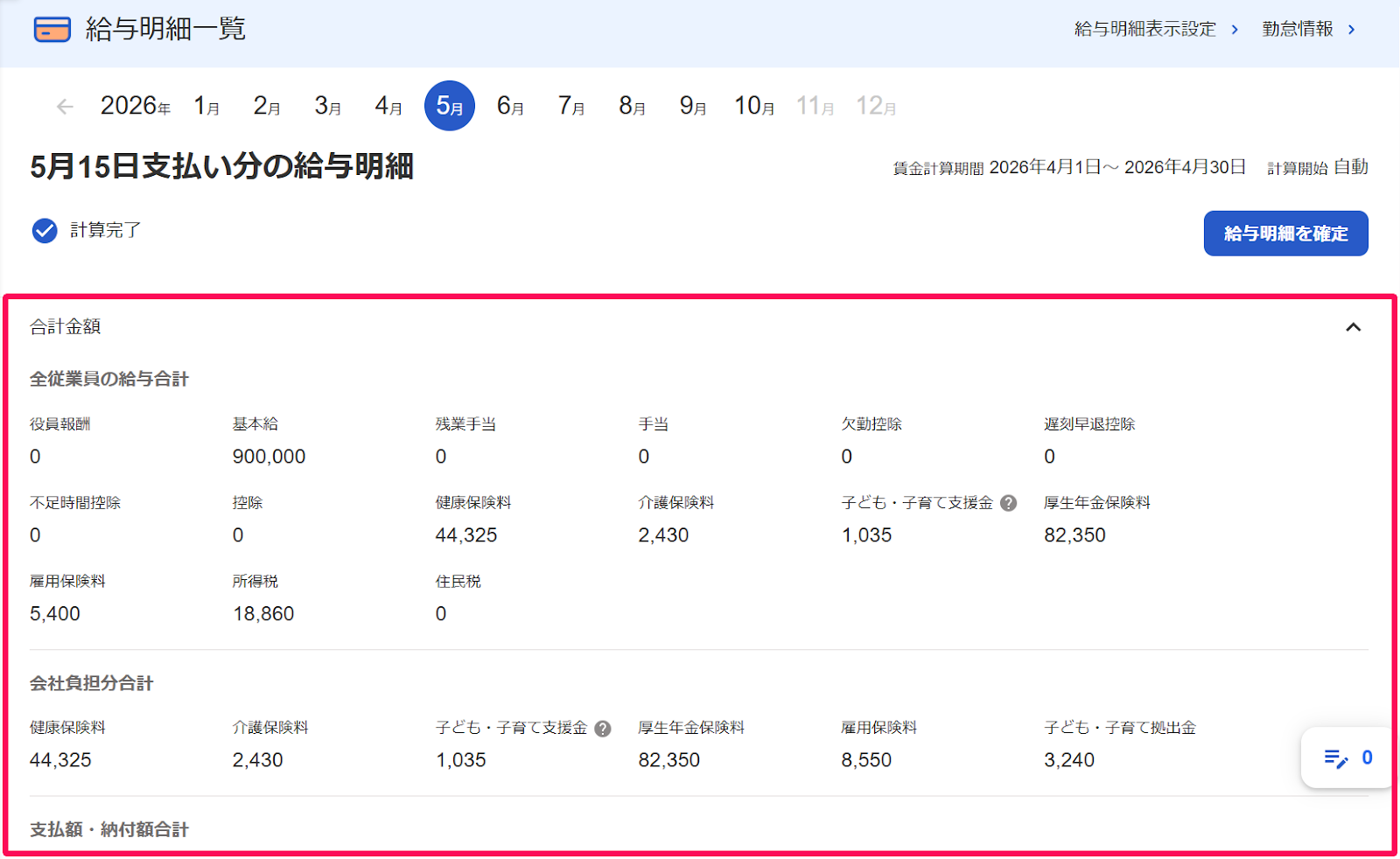This screenshot has height=859, width=1400.
Task: Click the 住民税 label
Action: click(458, 582)
